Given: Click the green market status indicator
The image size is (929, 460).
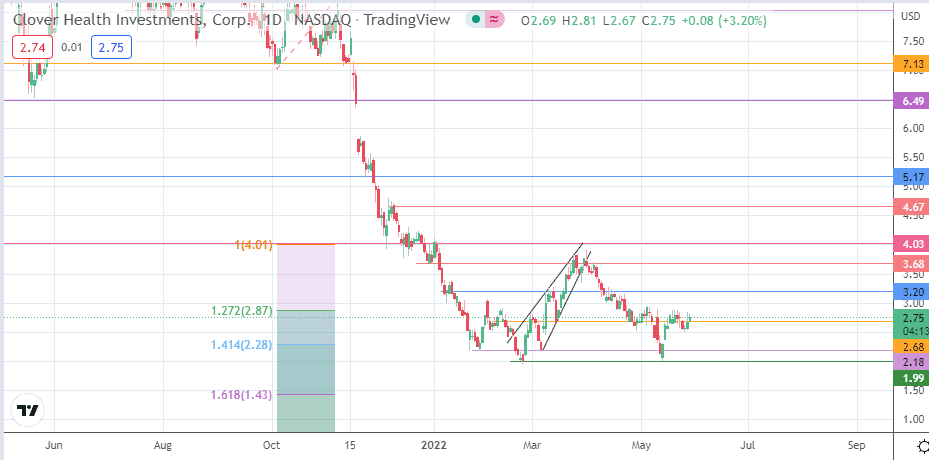Looking at the screenshot, I should click(x=475, y=20).
